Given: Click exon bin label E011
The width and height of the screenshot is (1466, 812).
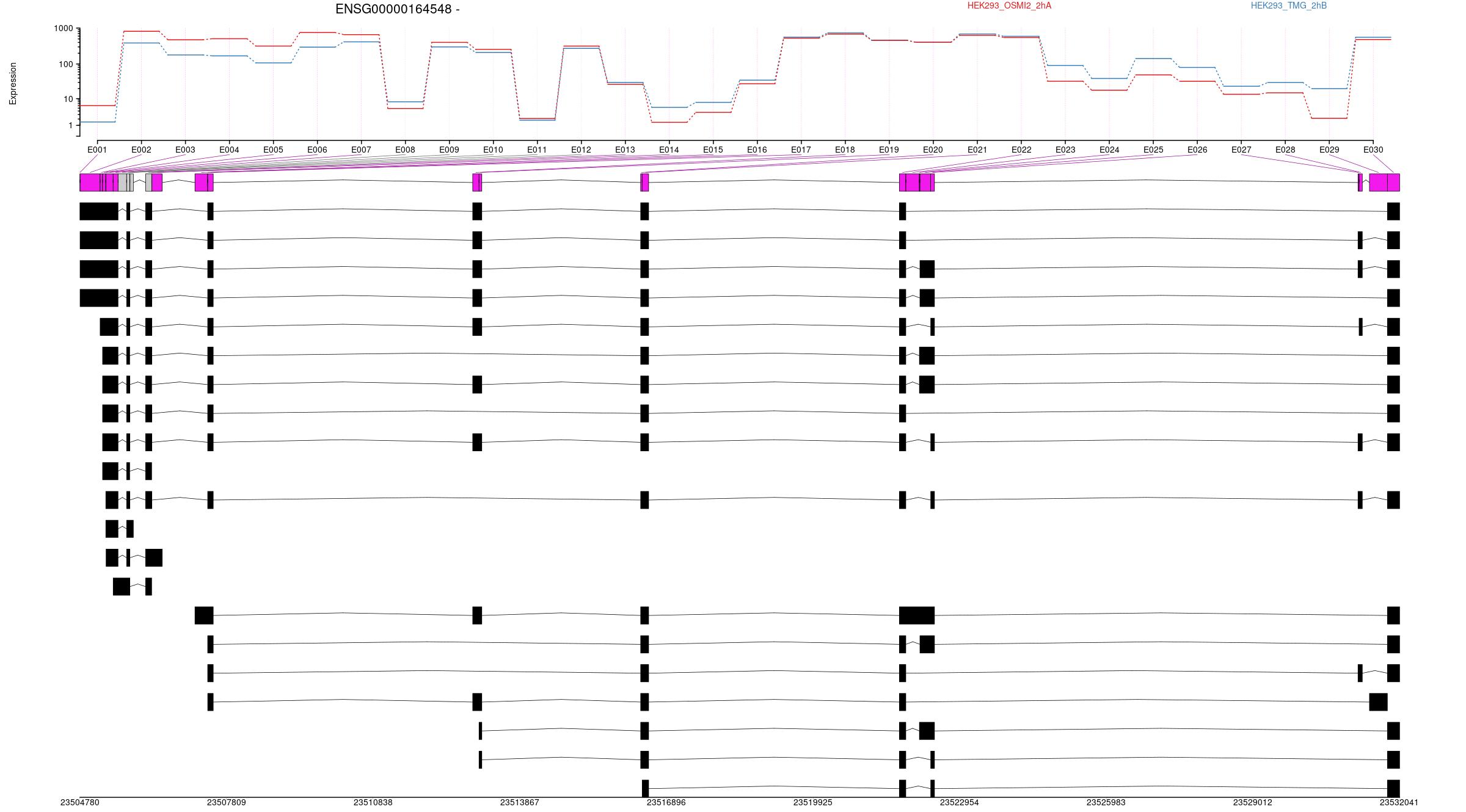Looking at the screenshot, I should [x=537, y=150].
